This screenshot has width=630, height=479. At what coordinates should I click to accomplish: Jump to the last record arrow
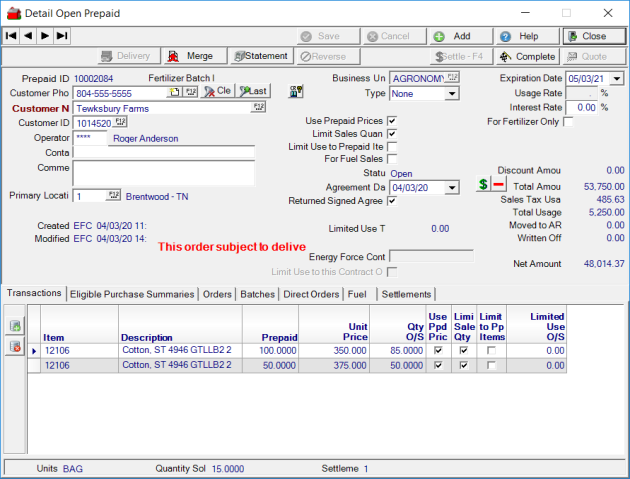pos(62,36)
